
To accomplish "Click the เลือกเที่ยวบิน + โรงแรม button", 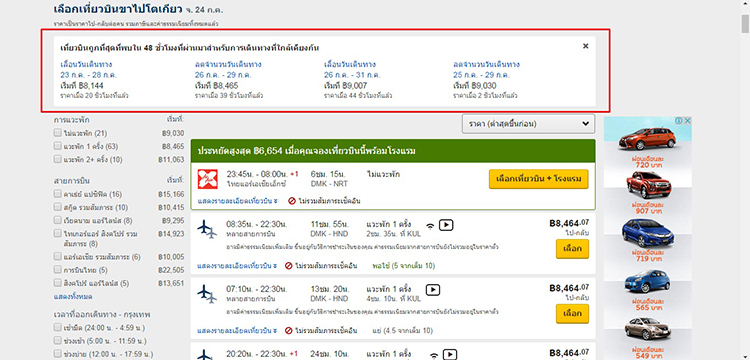I will click(539, 179).
